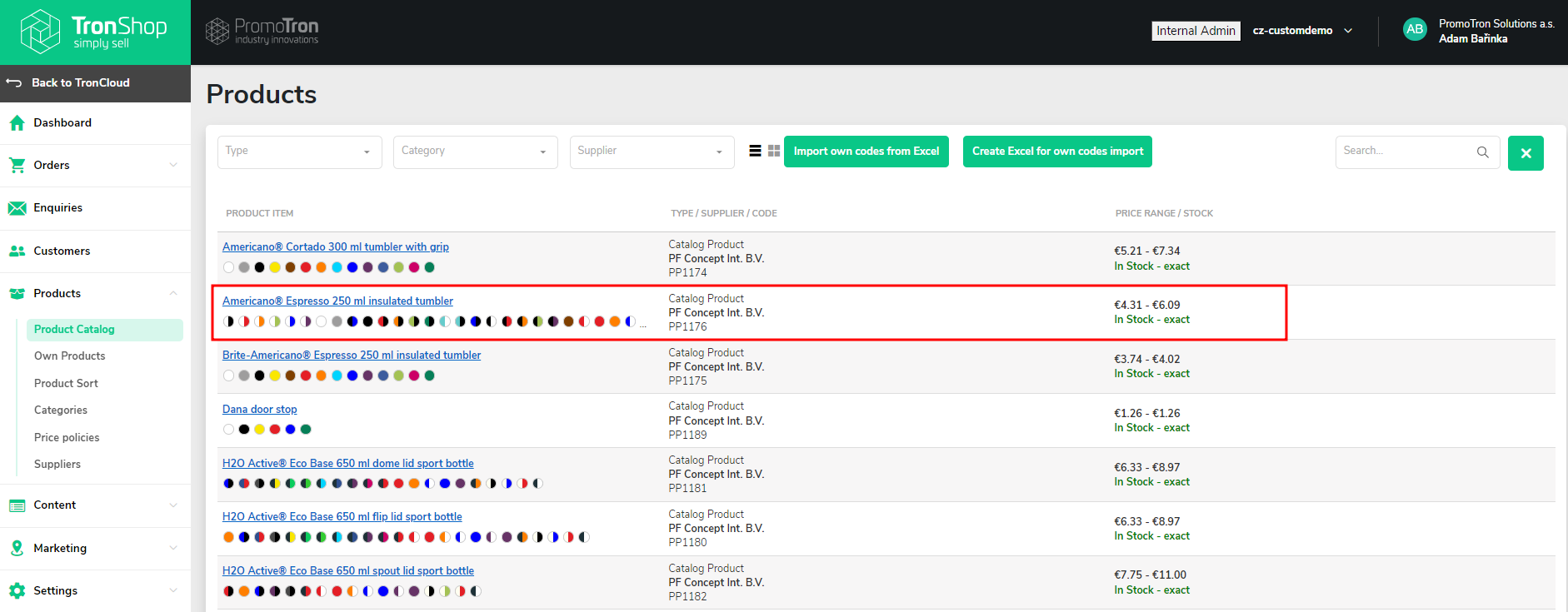Select yellow swatch of Americano Cortado
Image resolution: width=1568 pixels, height=612 pixels.
[x=275, y=267]
